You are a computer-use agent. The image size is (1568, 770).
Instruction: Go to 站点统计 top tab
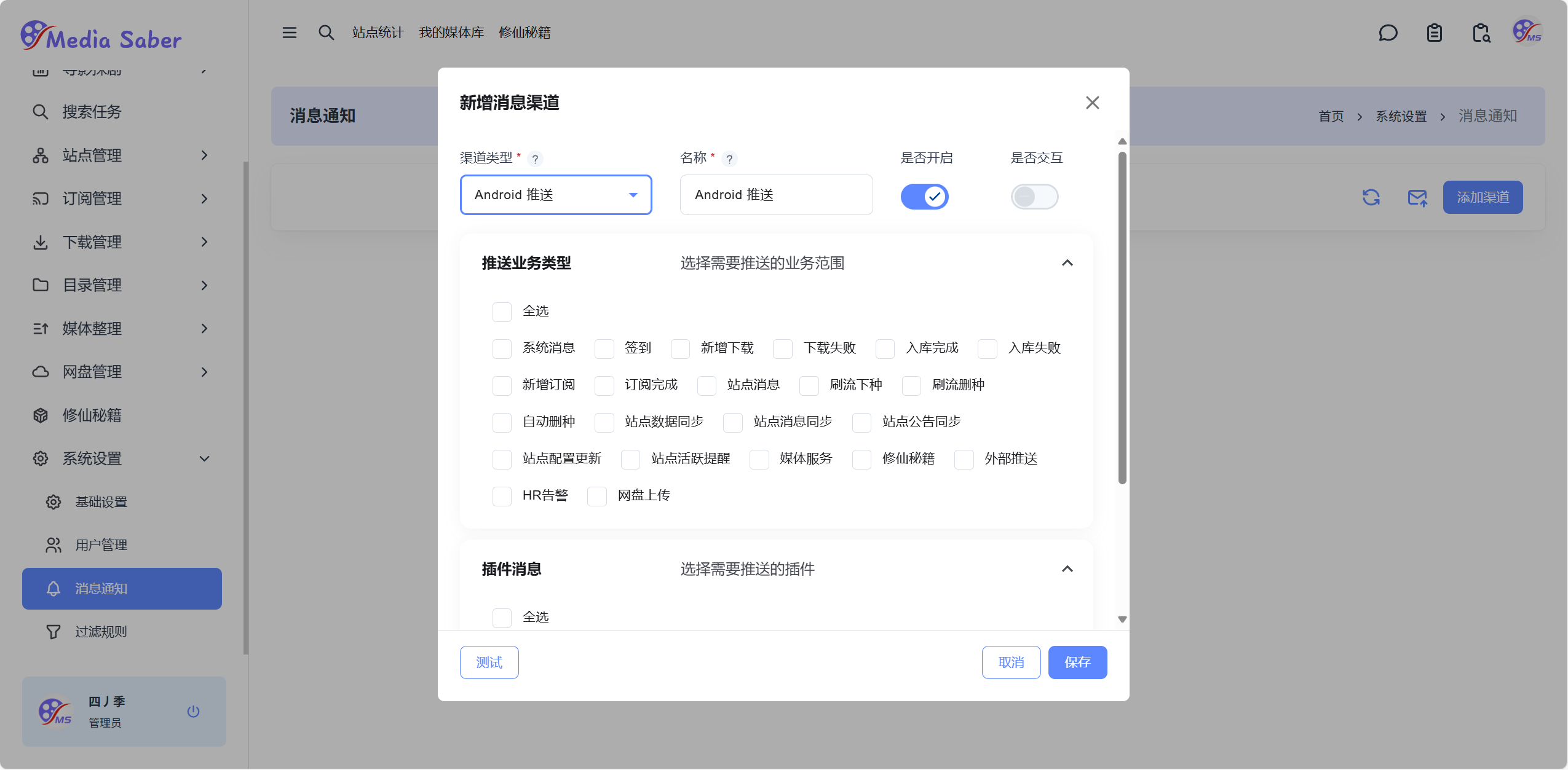(x=378, y=33)
